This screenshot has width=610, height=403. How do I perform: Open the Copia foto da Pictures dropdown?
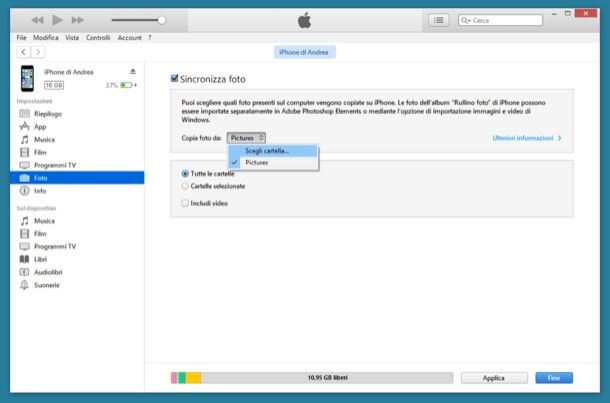[x=246, y=138]
